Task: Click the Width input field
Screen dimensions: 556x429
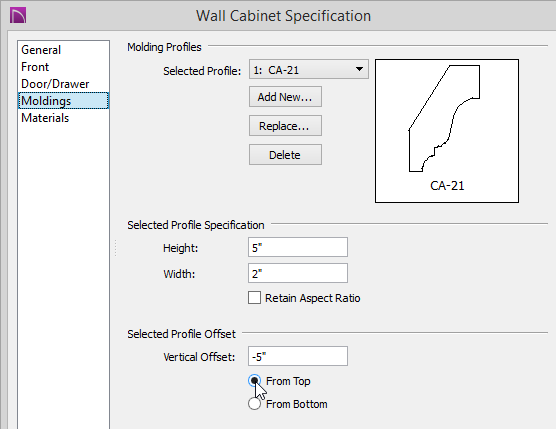Action: (298, 273)
